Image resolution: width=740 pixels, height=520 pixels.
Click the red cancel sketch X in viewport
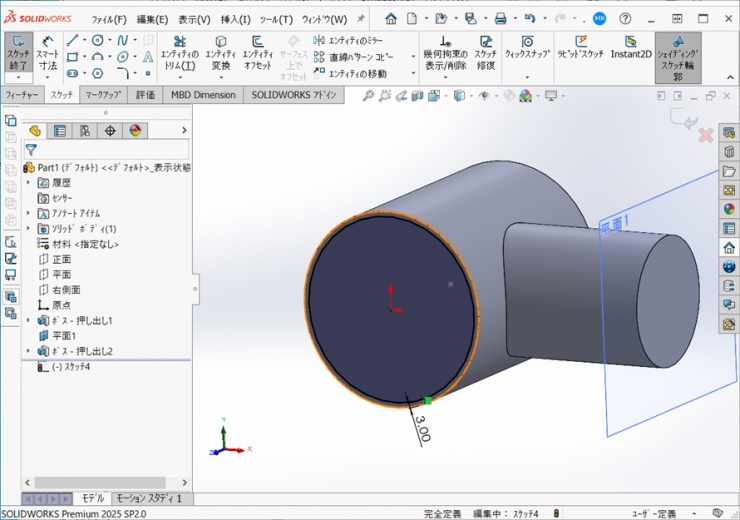point(705,134)
